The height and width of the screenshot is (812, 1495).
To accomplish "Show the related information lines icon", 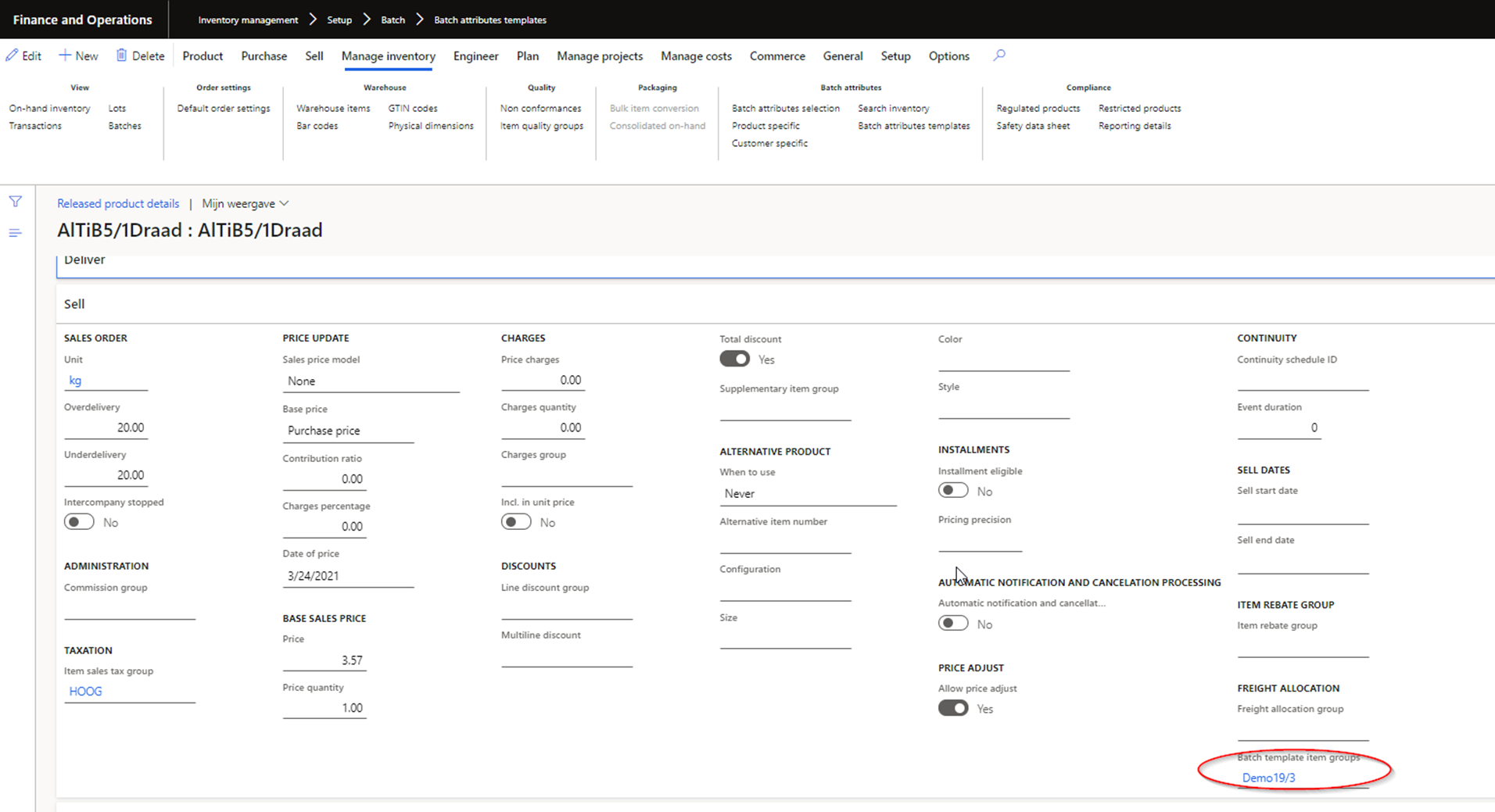I will (x=16, y=233).
